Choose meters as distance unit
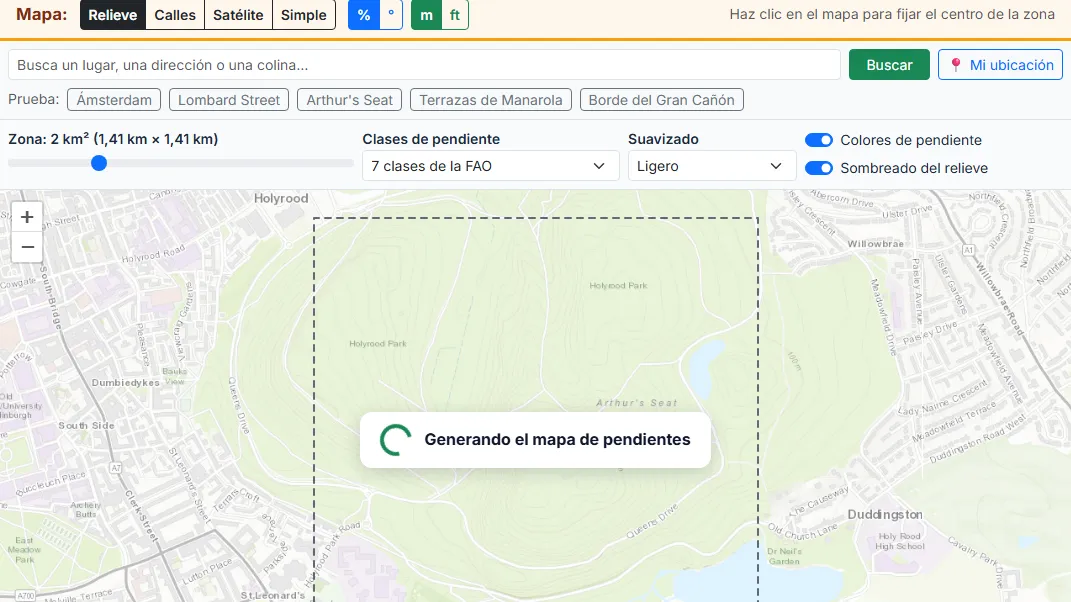 426,15
